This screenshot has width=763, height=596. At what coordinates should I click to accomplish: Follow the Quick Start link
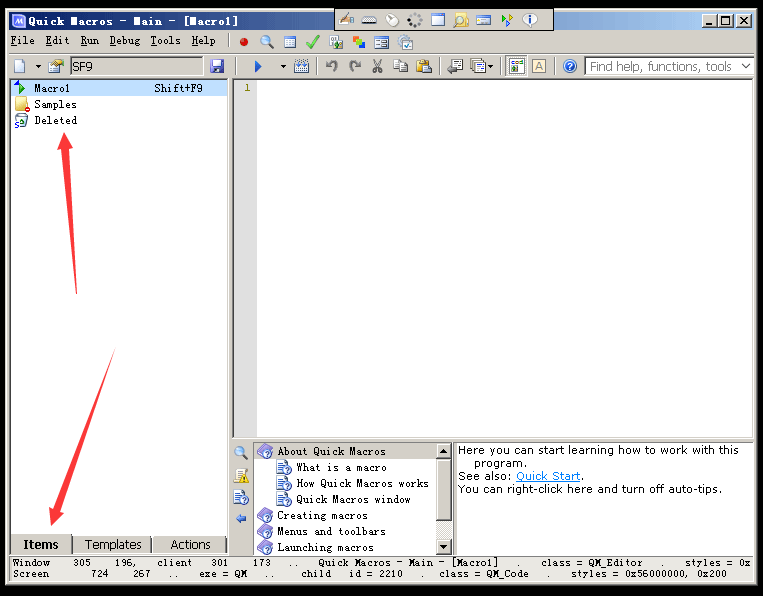pyautogui.click(x=548, y=476)
